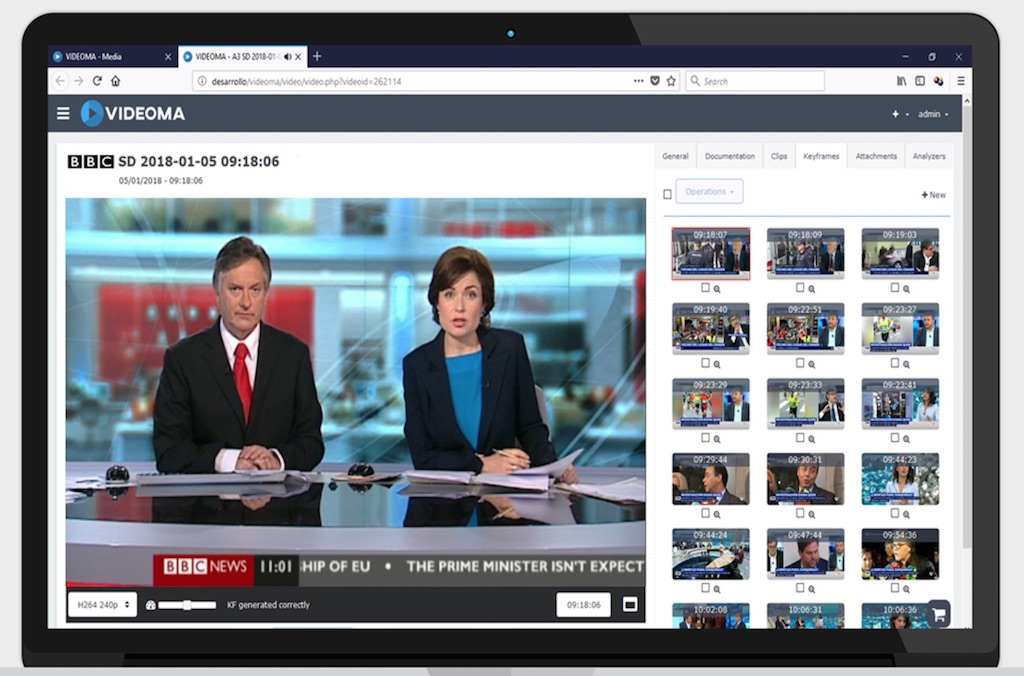Magnify the 09:19:03 keyframe
The image size is (1024, 676).
point(906,289)
